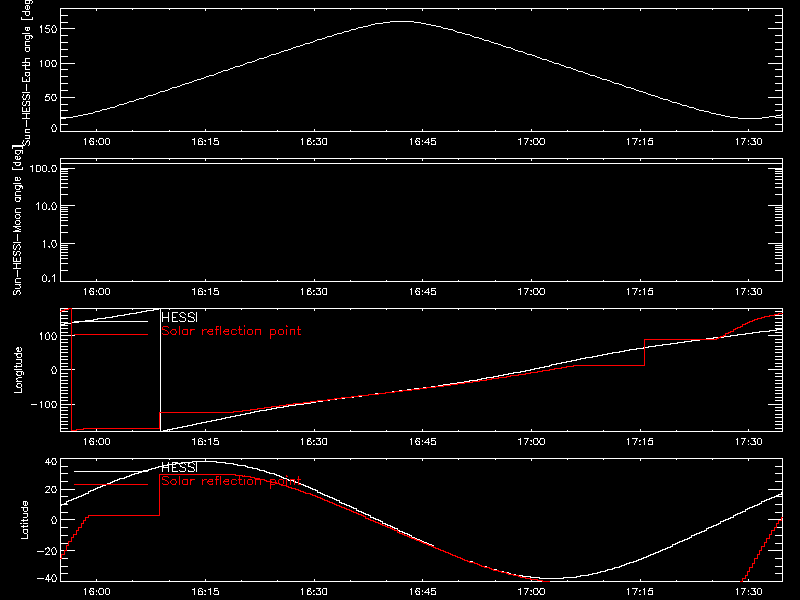Select 16:45 time label under Earth angle plot
Screen dimensions: 800x600
[422, 142]
